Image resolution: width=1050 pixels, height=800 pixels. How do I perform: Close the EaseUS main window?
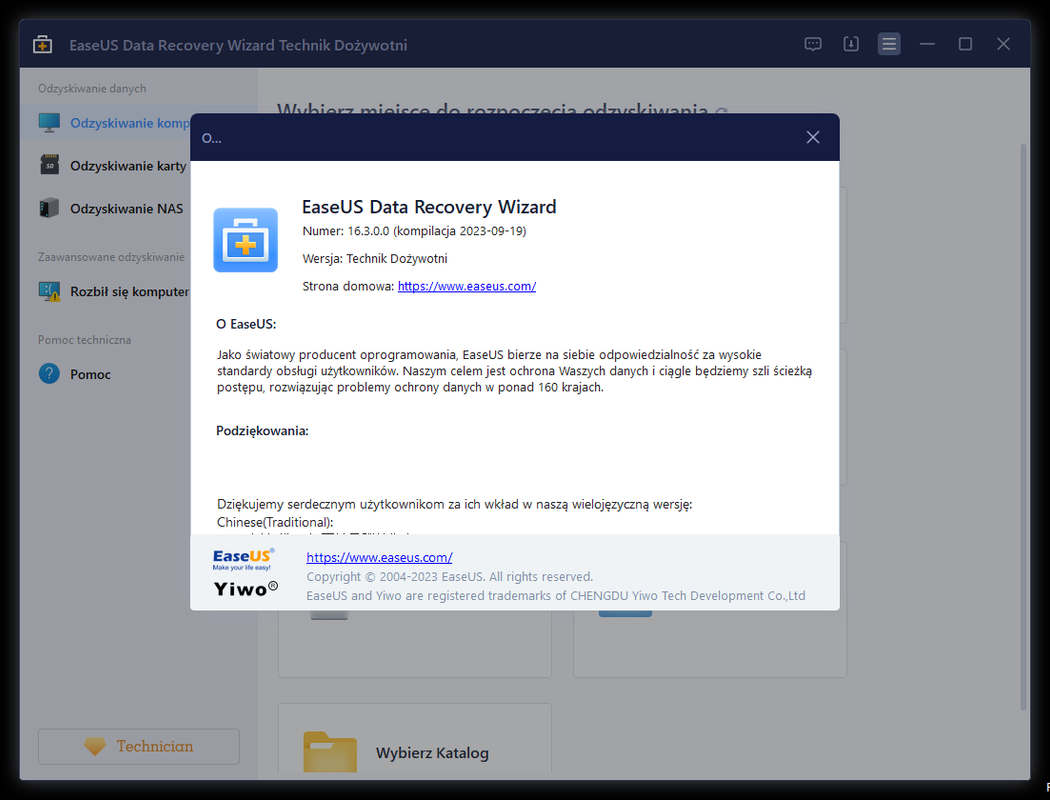point(1003,44)
